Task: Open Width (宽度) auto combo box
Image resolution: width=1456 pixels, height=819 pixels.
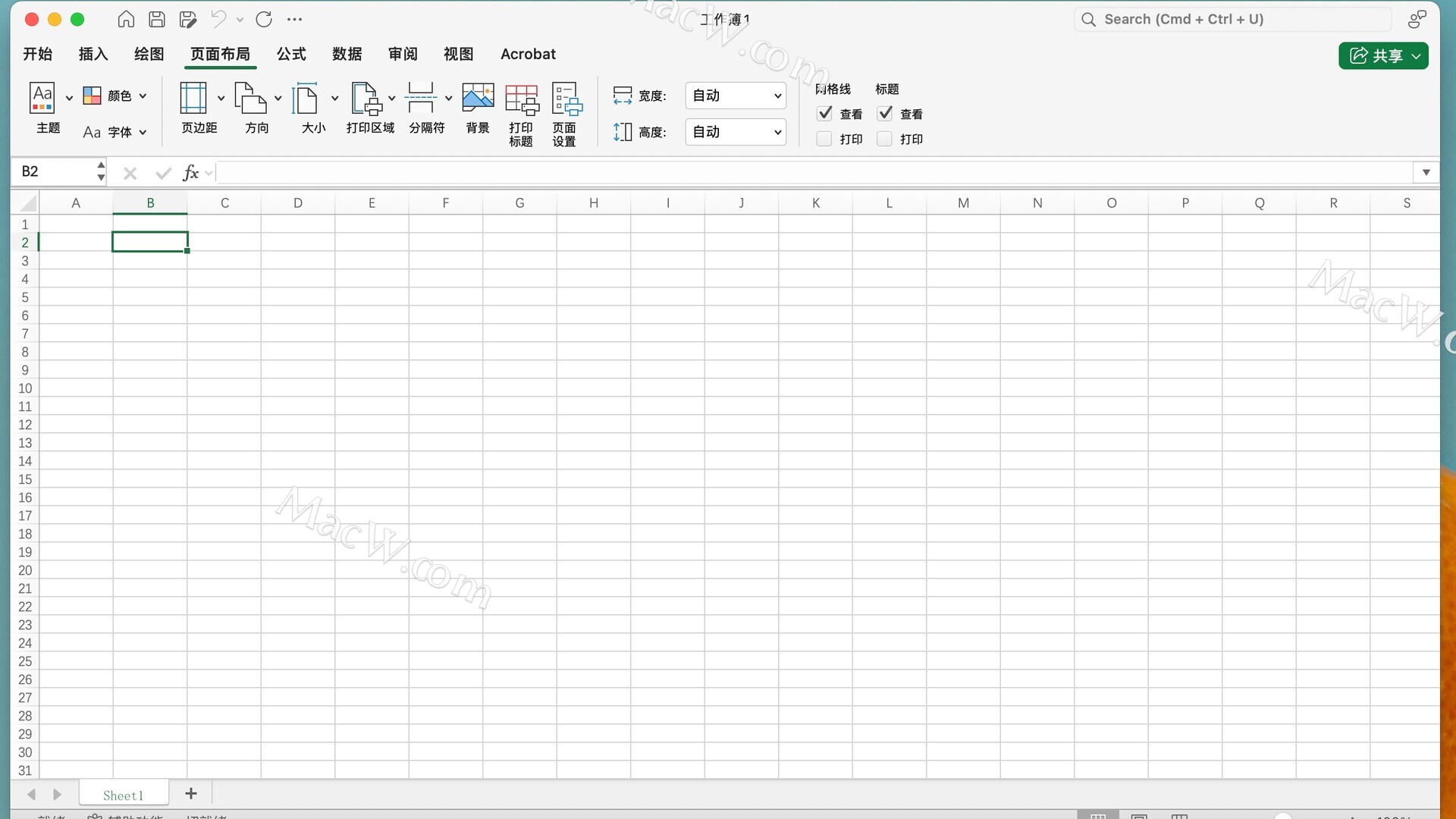Action: 736,96
